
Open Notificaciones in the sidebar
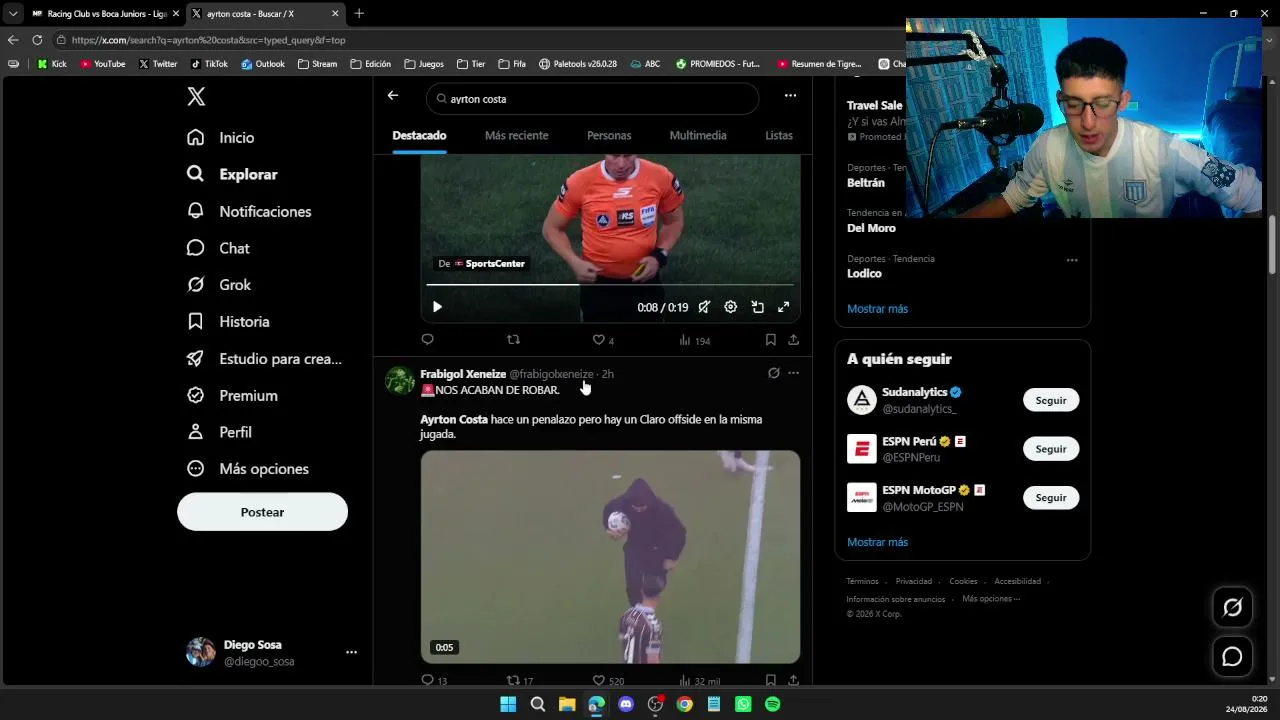(249, 211)
